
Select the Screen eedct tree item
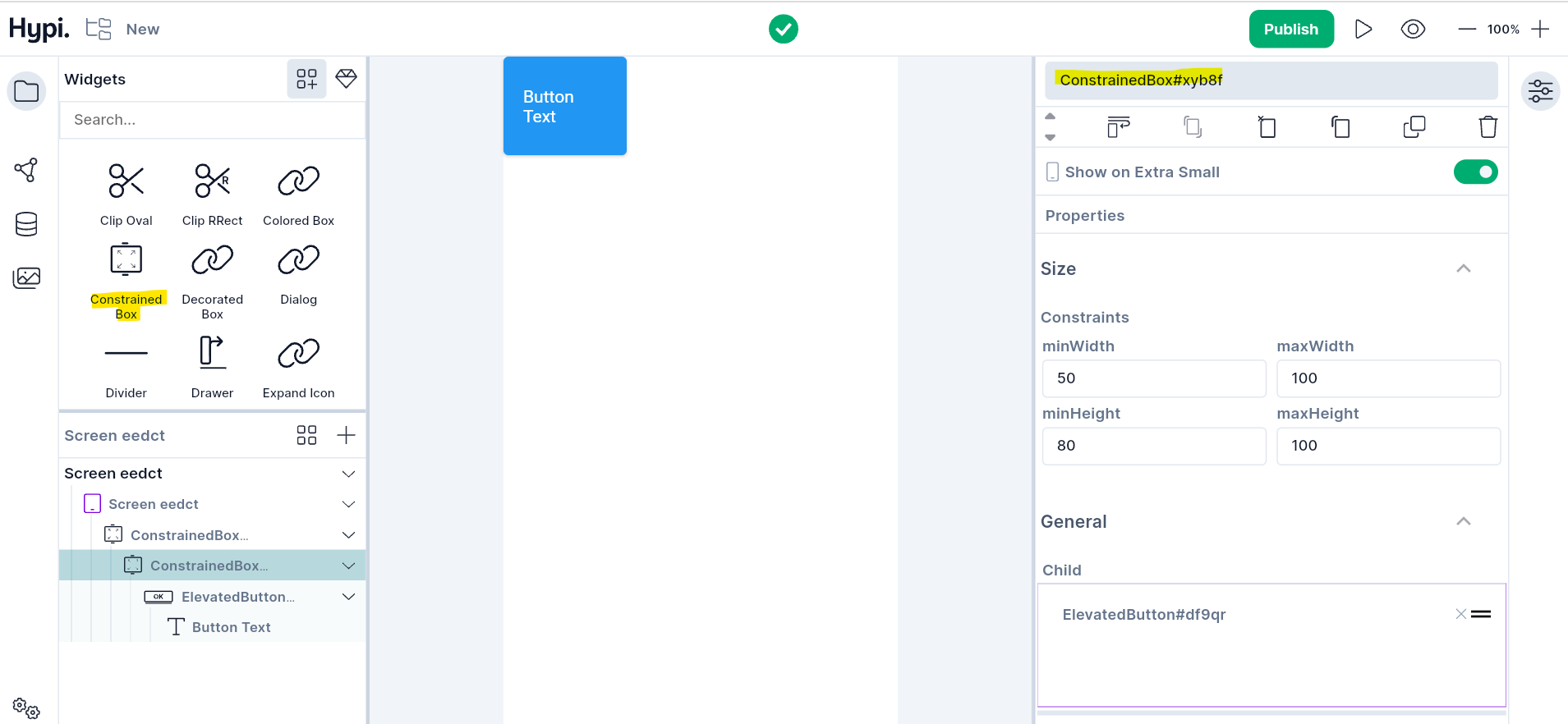tap(154, 504)
